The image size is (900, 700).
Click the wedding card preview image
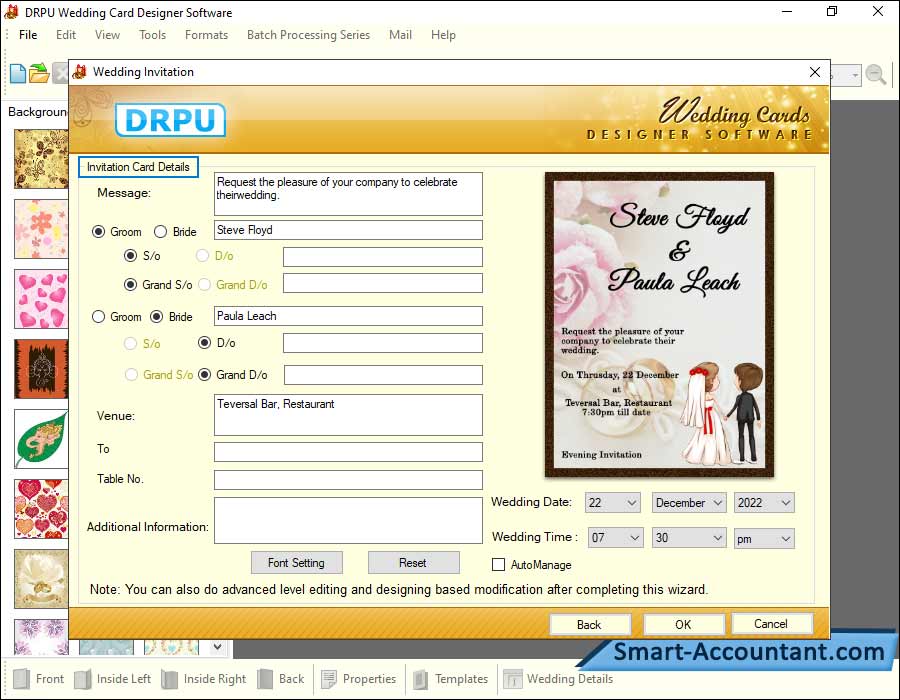pyautogui.click(x=660, y=325)
